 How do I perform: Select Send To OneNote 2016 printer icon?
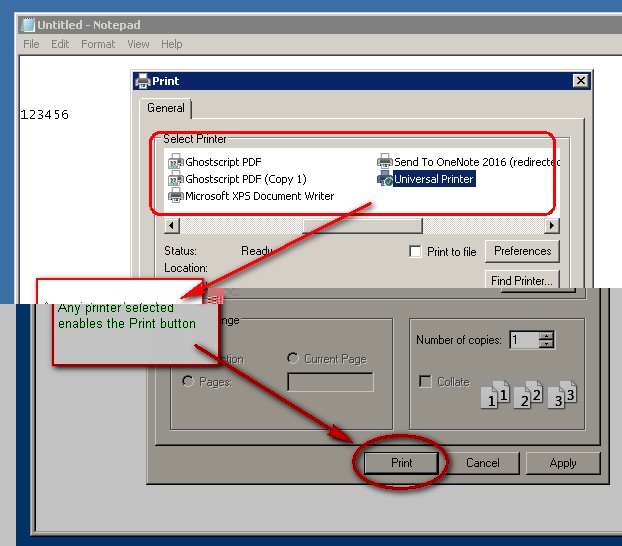[x=385, y=161]
